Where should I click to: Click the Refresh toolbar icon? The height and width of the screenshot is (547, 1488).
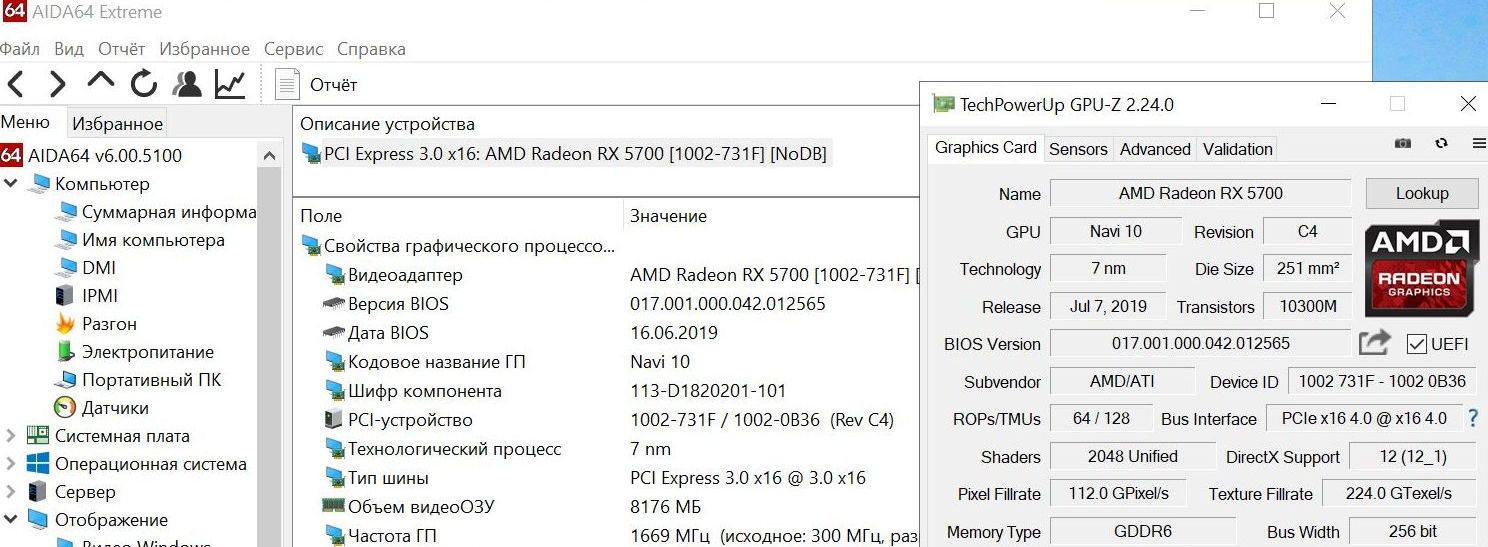tap(144, 84)
